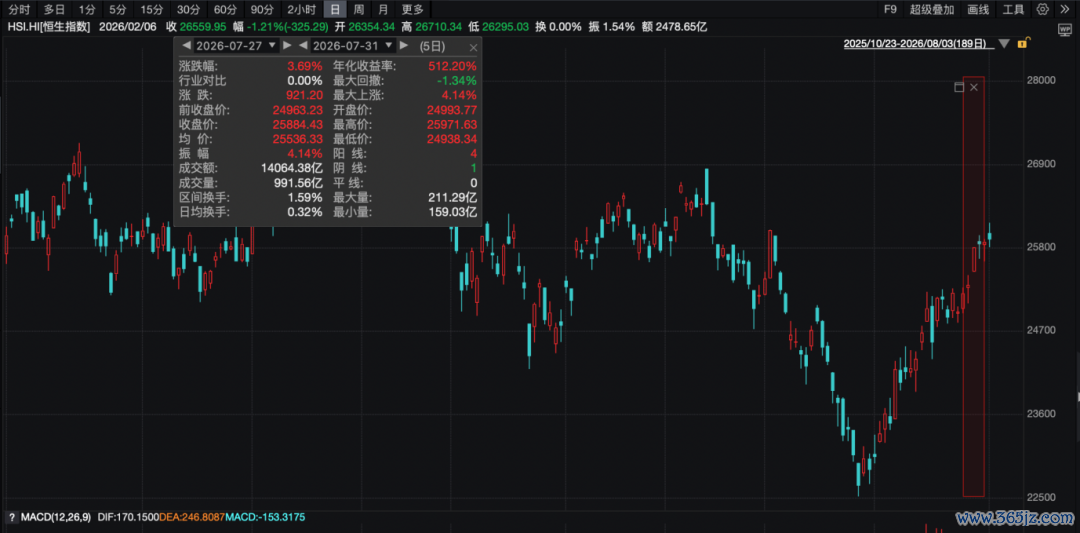The image size is (1080, 533).
Task: Click the (5日) day count label
Action: (433, 46)
